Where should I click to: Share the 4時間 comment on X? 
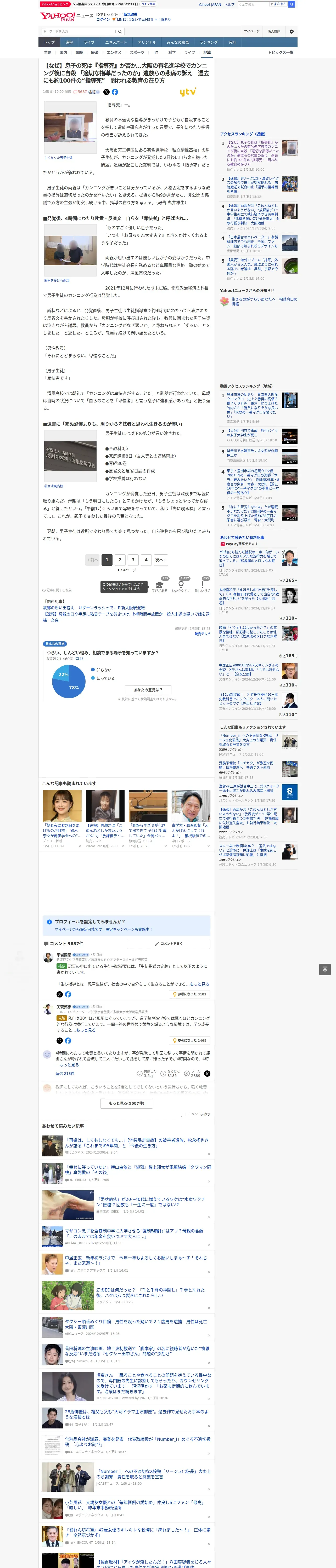[x=207, y=1074]
